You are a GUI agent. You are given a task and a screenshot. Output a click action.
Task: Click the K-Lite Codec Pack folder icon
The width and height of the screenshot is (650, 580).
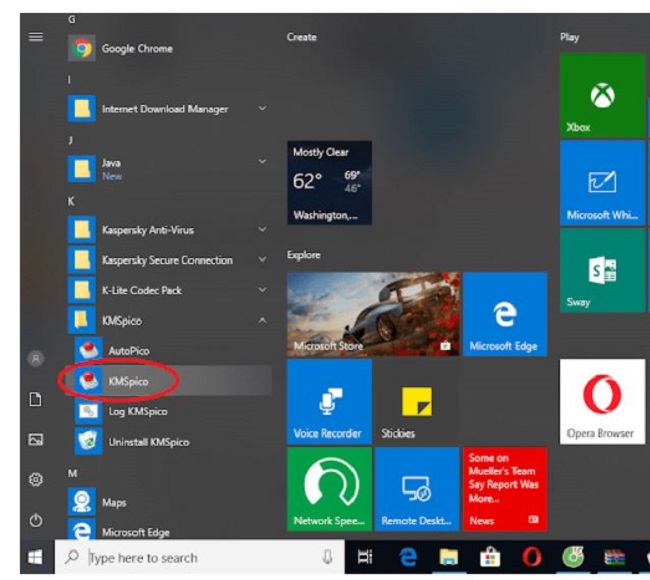click(x=82, y=290)
